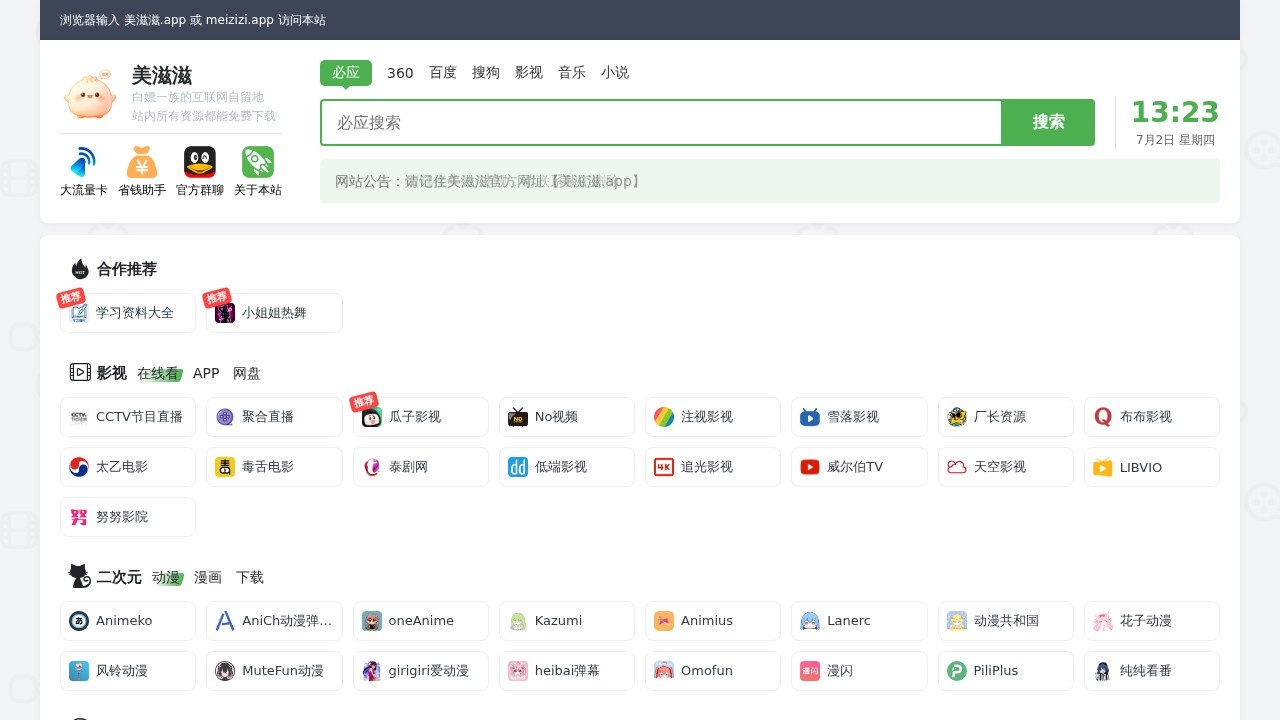This screenshot has width=1280, height=720.
Task: Switch search to 音乐 tab
Action: pos(572,73)
